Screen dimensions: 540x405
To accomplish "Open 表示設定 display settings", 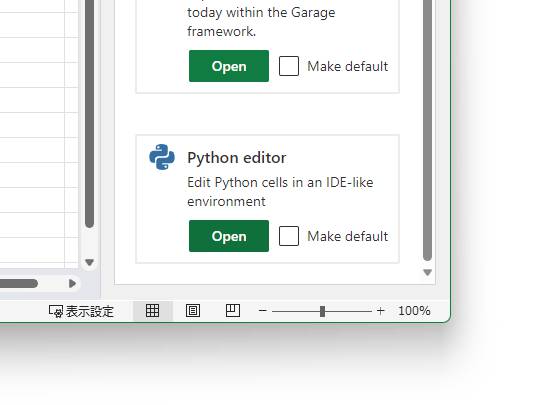I will click(x=81, y=311).
